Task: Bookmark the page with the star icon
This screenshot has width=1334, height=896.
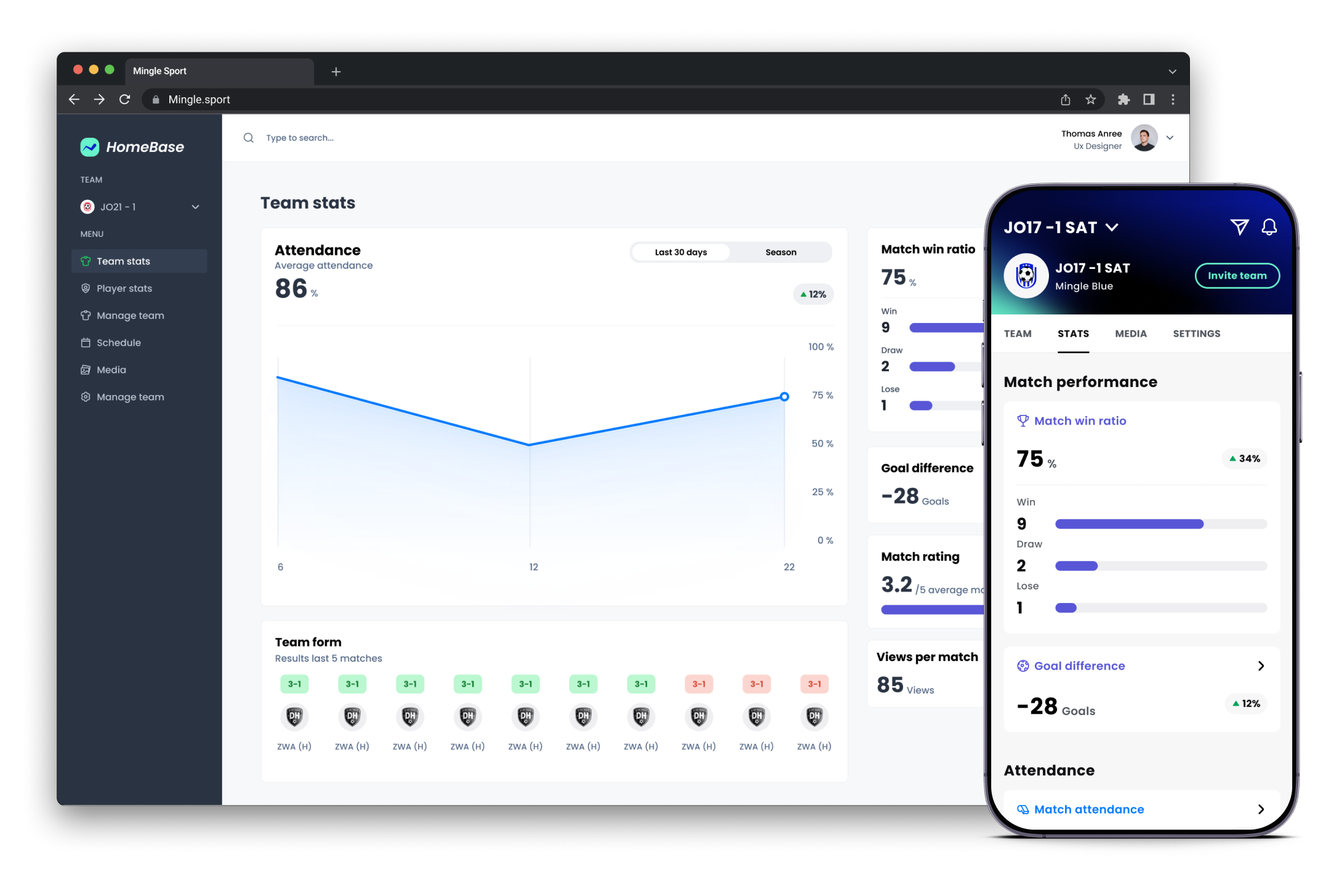Action: [x=1090, y=100]
